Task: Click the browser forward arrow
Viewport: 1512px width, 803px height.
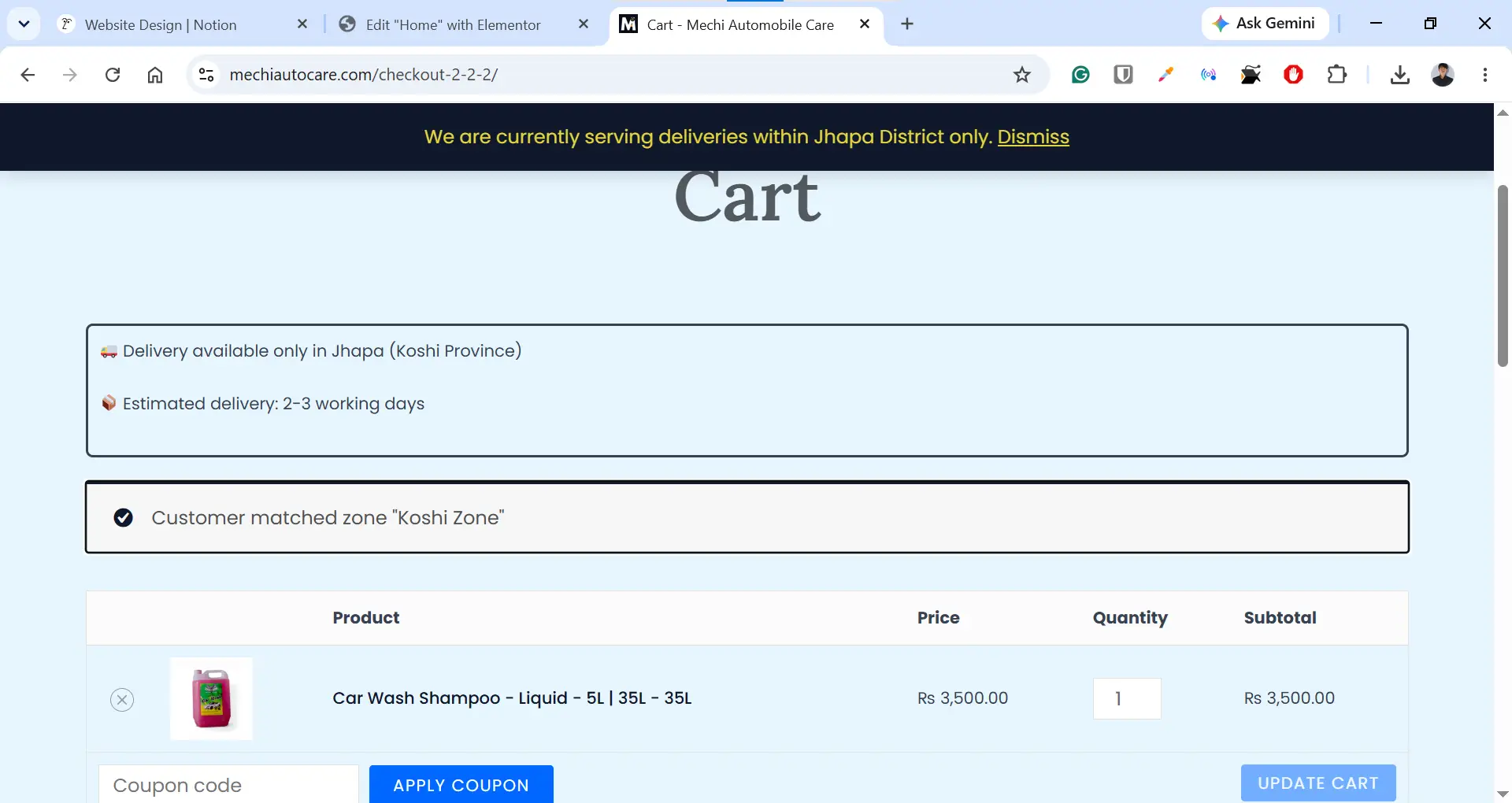Action: point(70,75)
